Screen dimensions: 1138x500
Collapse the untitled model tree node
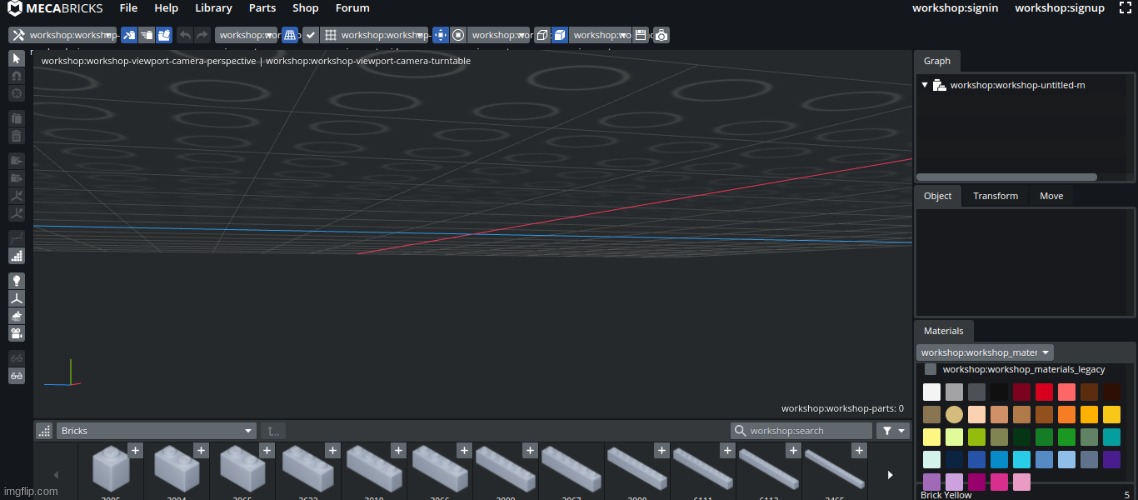coord(925,85)
